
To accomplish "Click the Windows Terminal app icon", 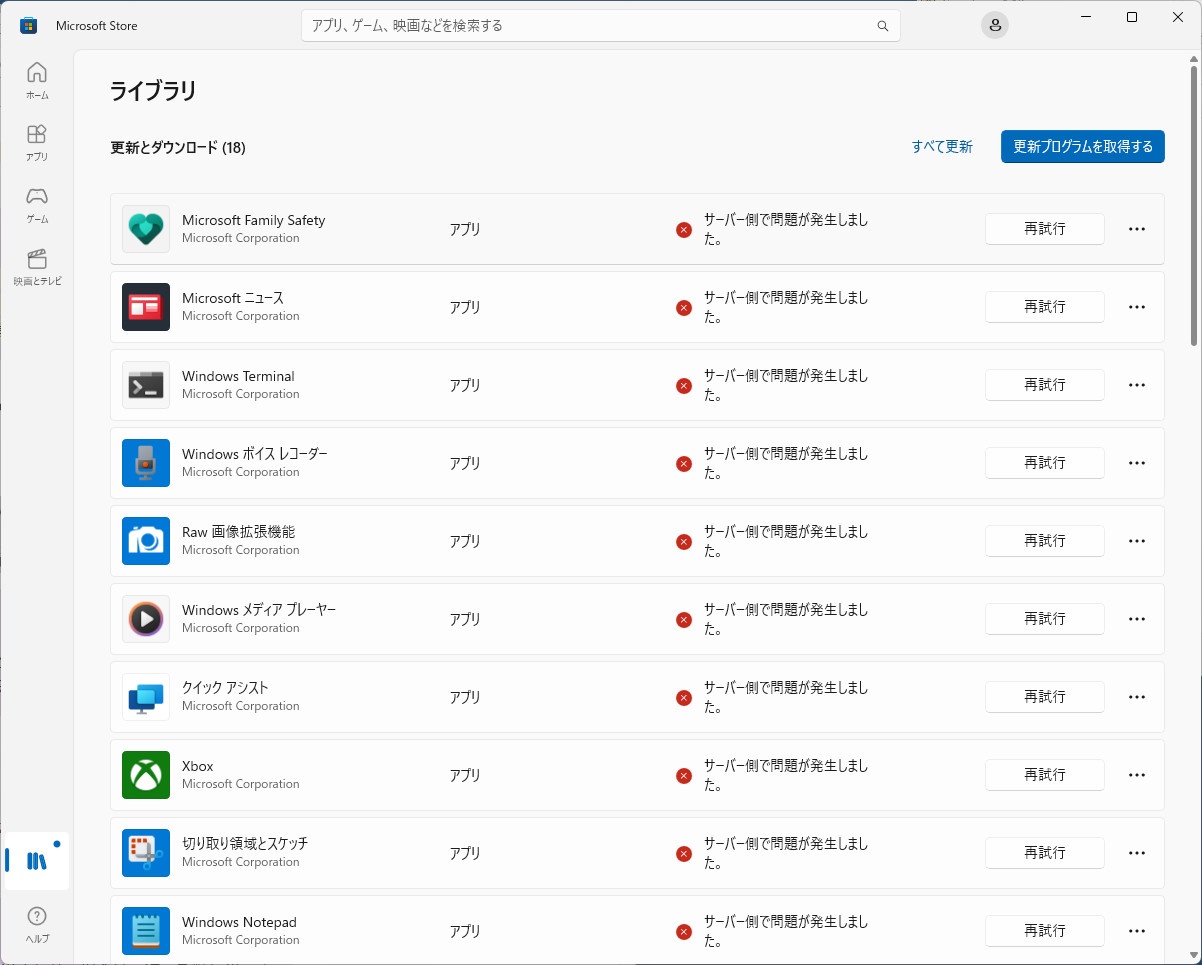I will tap(146, 385).
